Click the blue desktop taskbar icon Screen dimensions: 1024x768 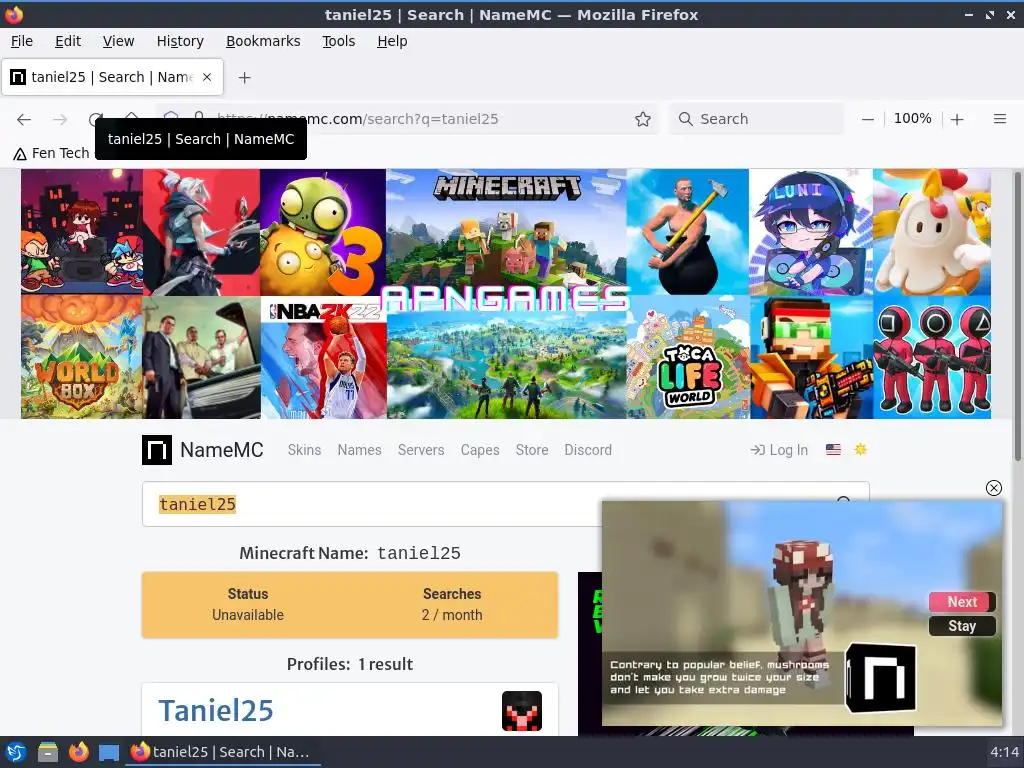[x=109, y=752]
